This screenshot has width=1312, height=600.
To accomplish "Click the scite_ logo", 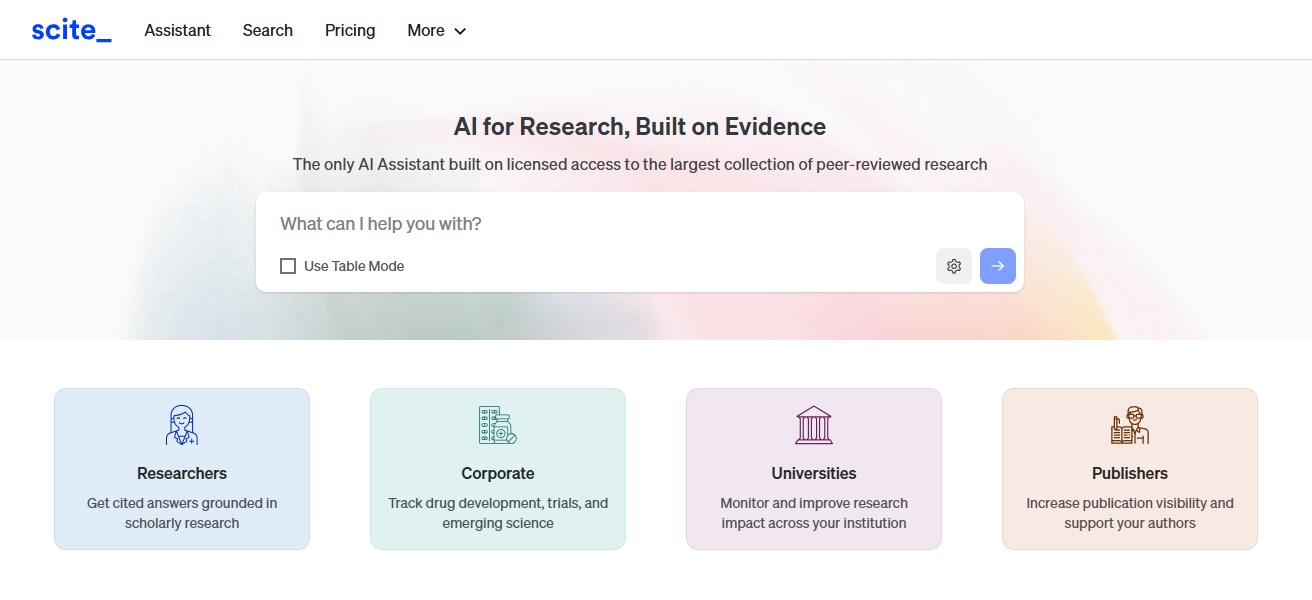I will pyautogui.click(x=71, y=30).
